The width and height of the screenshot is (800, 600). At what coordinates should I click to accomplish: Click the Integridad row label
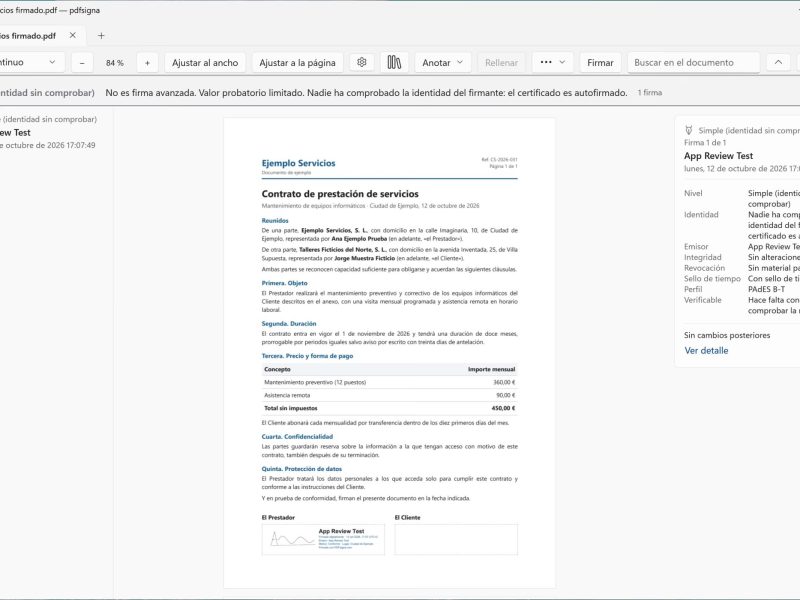703,257
